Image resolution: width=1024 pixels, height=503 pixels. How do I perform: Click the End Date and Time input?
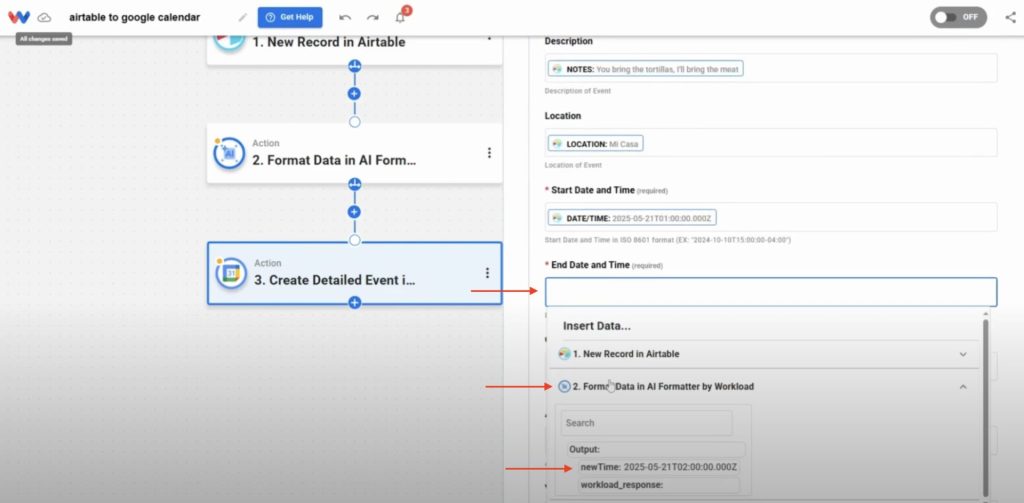tap(771, 292)
